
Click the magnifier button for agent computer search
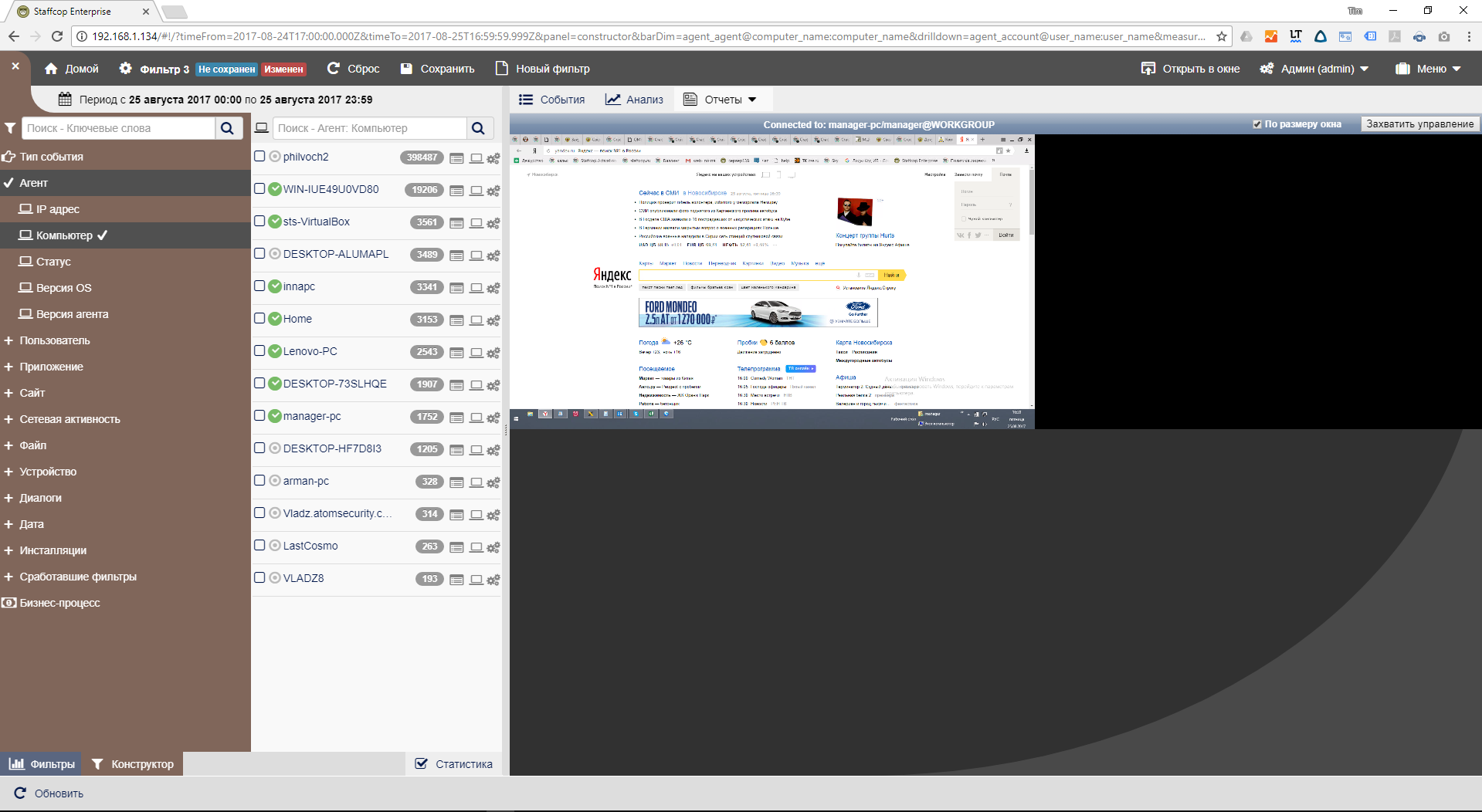point(479,128)
